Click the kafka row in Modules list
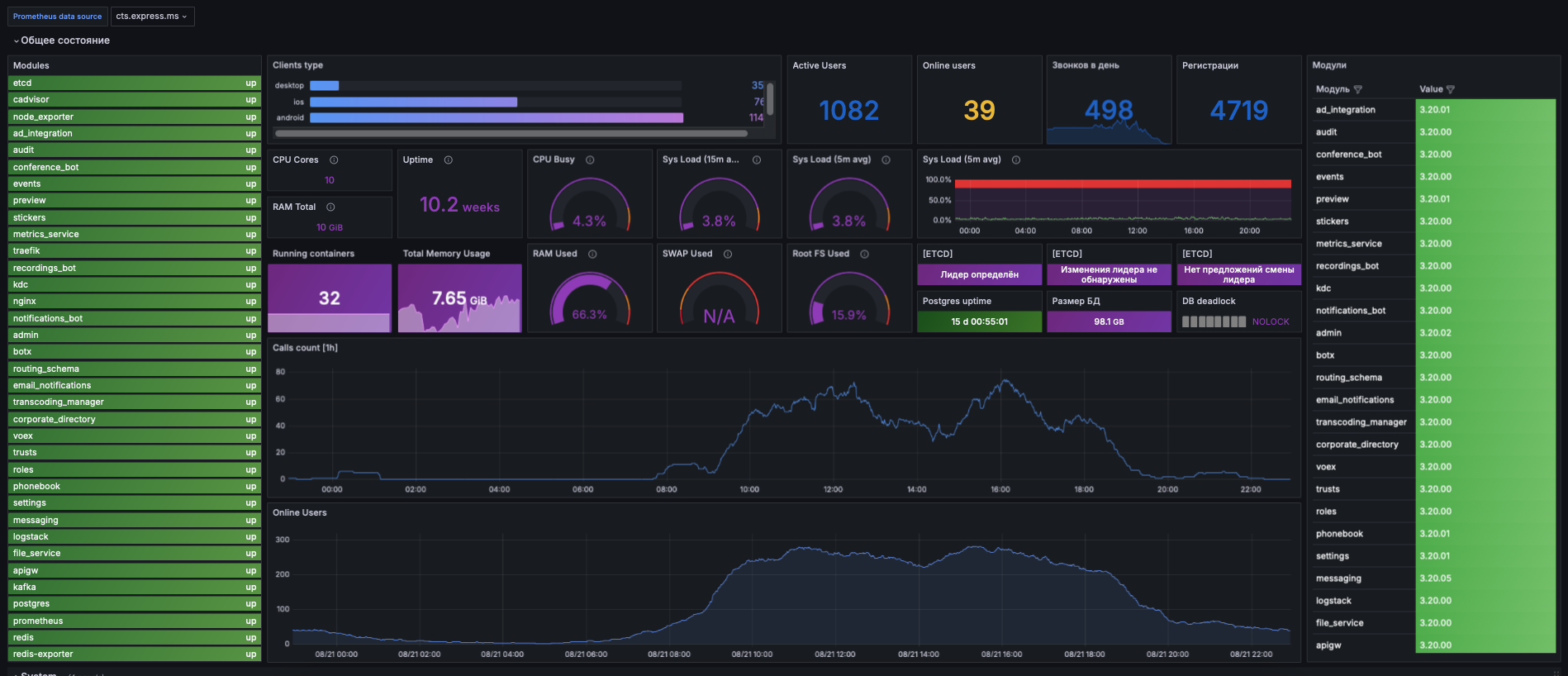This screenshot has width=1568, height=676. coord(135,587)
